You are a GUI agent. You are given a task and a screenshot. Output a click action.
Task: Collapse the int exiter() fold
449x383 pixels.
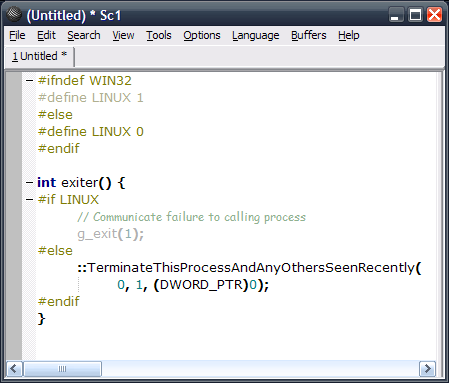pyautogui.click(x=29, y=182)
